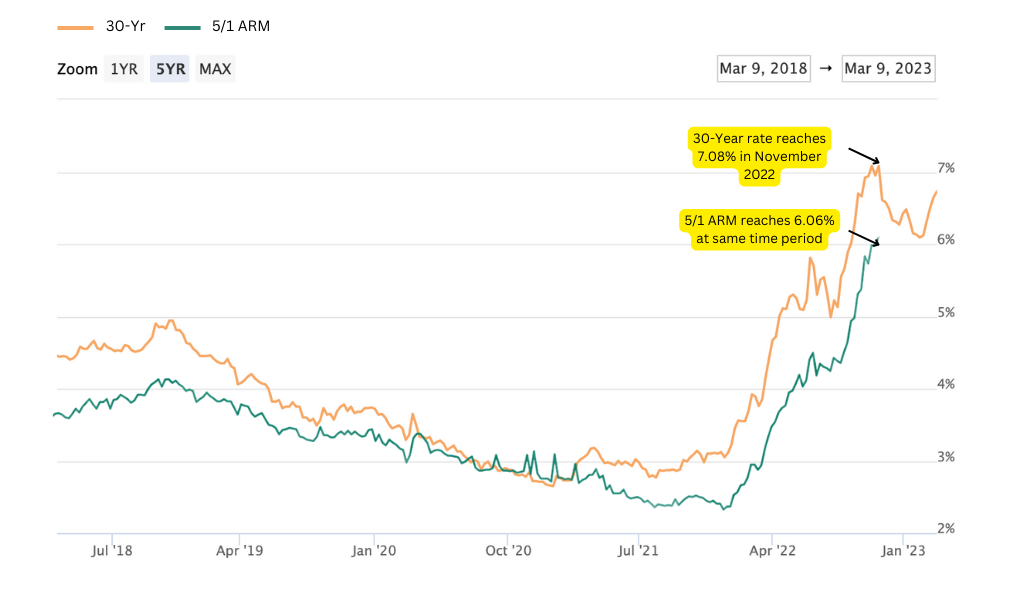Click the Jul '18 x-axis label
This screenshot has width=1020, height=595.
[x=111, y=549]
